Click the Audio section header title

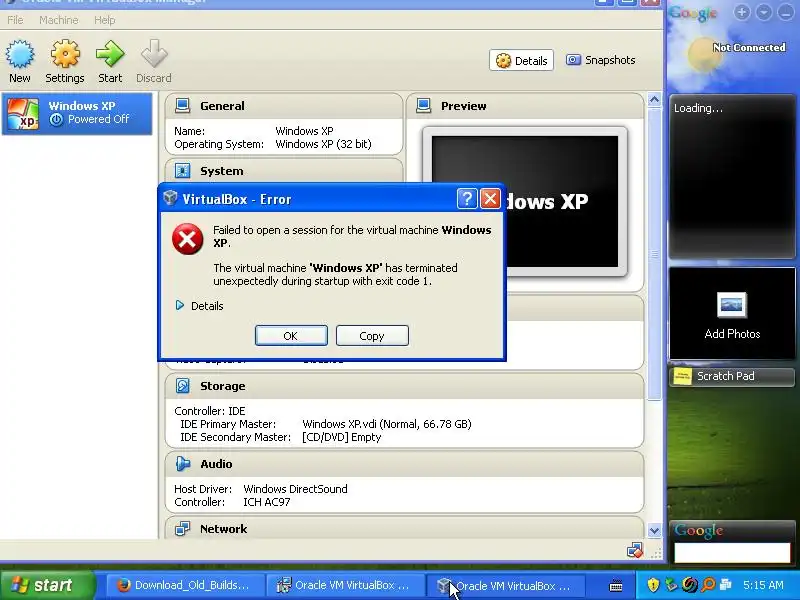point(216,463)
